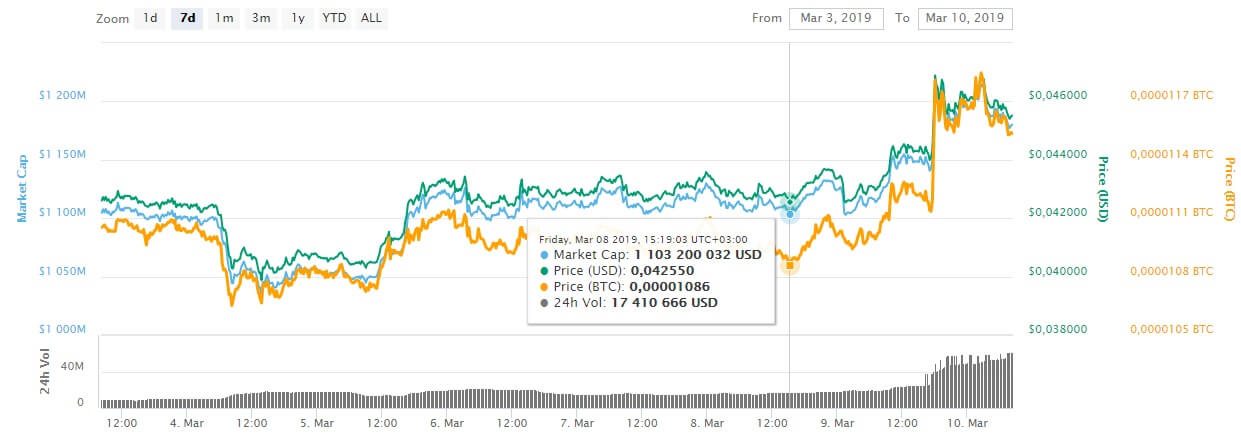
Task: Click the orange Price (BTC) marker on chart
Action: (789, 265)
